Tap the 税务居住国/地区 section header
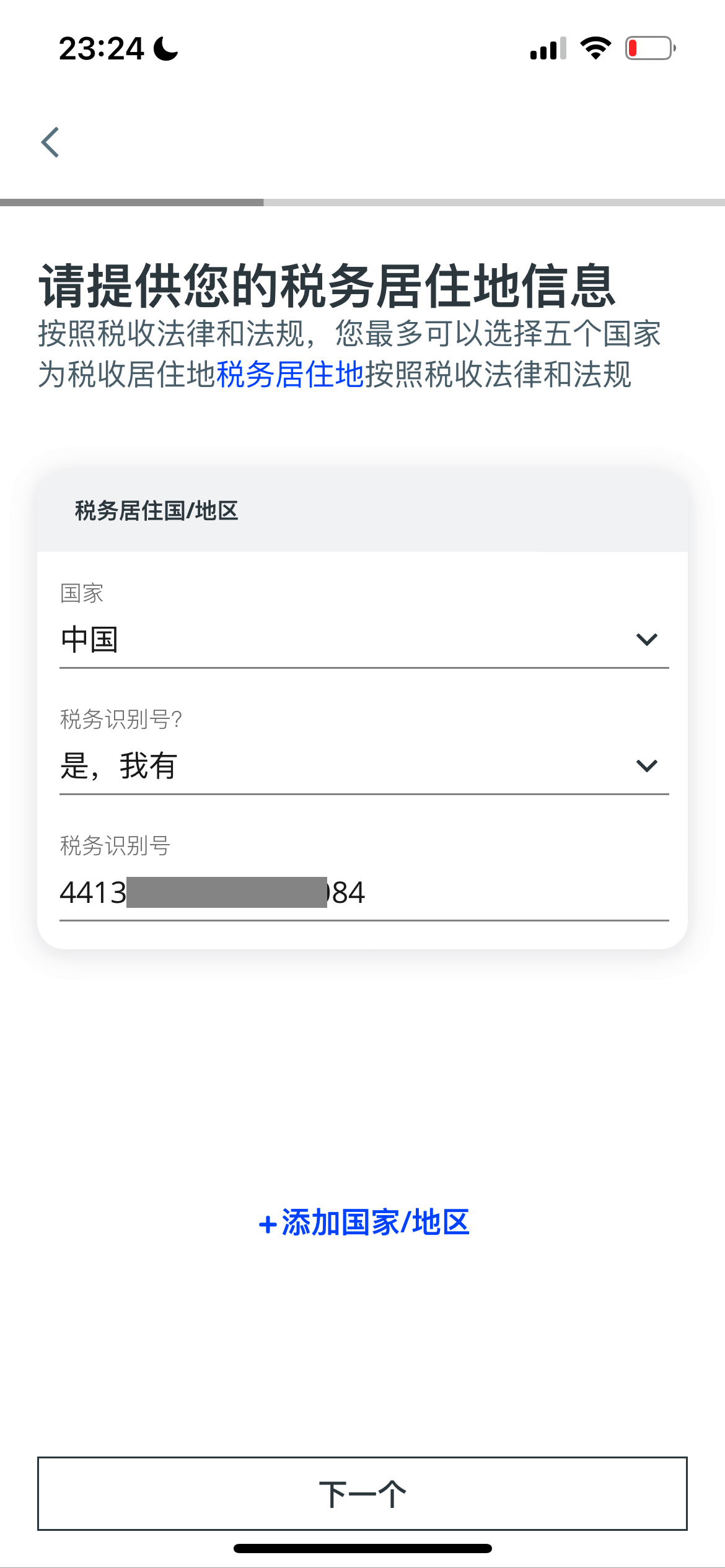725x1568 pixels. 157,511
